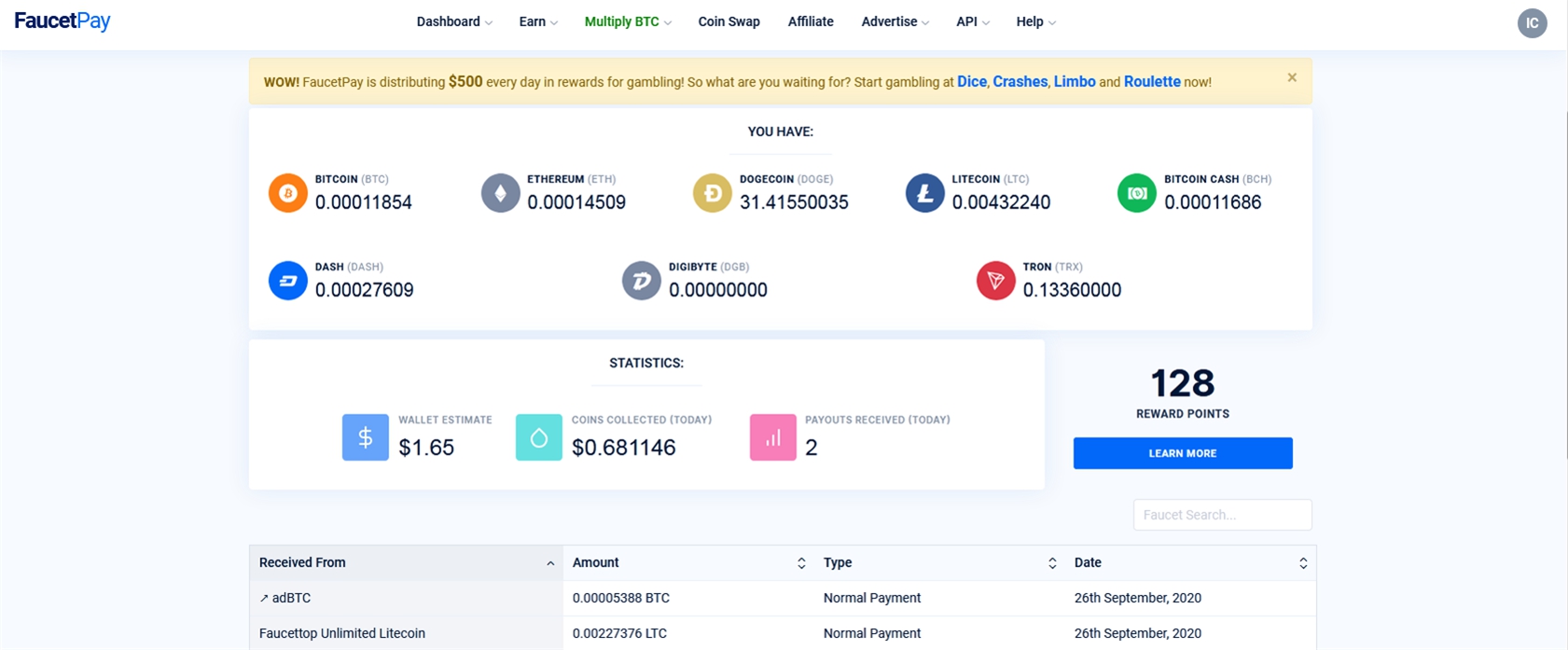The width and height of the screenshot is (1568, 650).
Task: Click the Ethereum diamond coin icon
Action: pyautogui.click(x=501, y=193)
